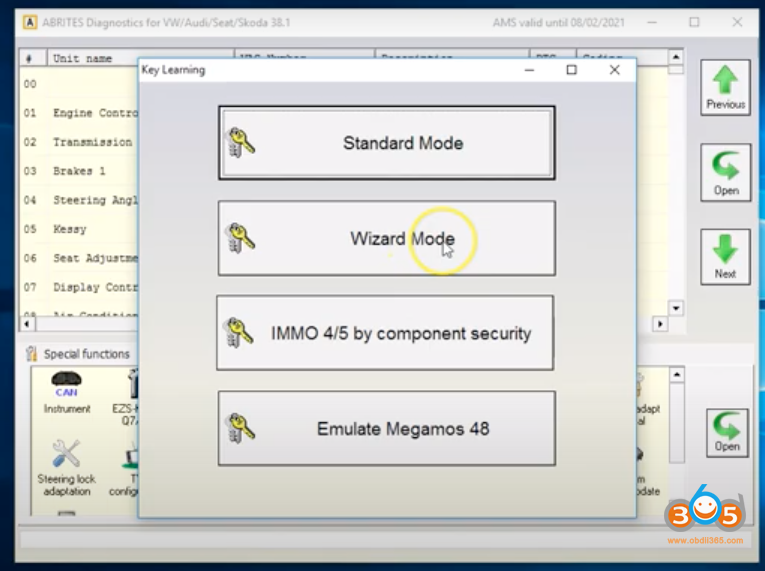Open Steering lock adaptation function
The width and height of the screenshot is (765, 571).
66,468
